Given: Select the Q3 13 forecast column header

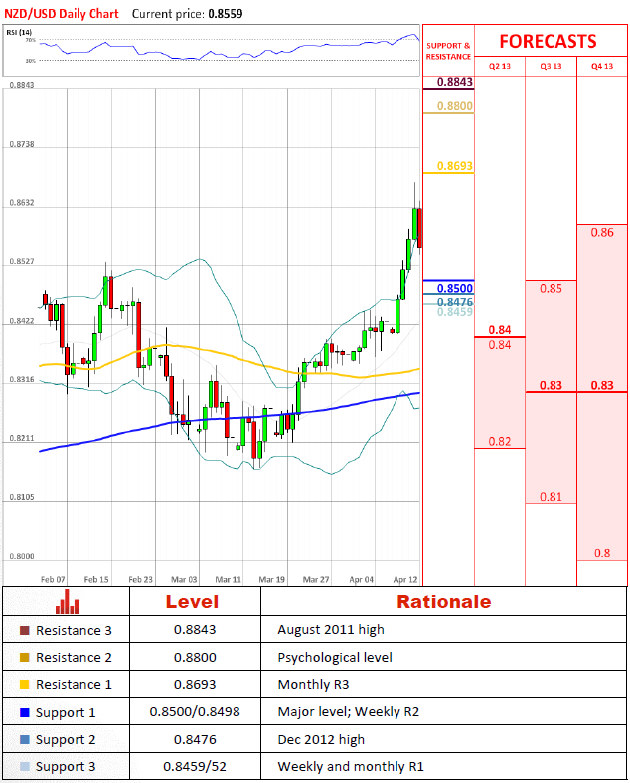Looking at the screenshot, I should (x=551, y=66).
